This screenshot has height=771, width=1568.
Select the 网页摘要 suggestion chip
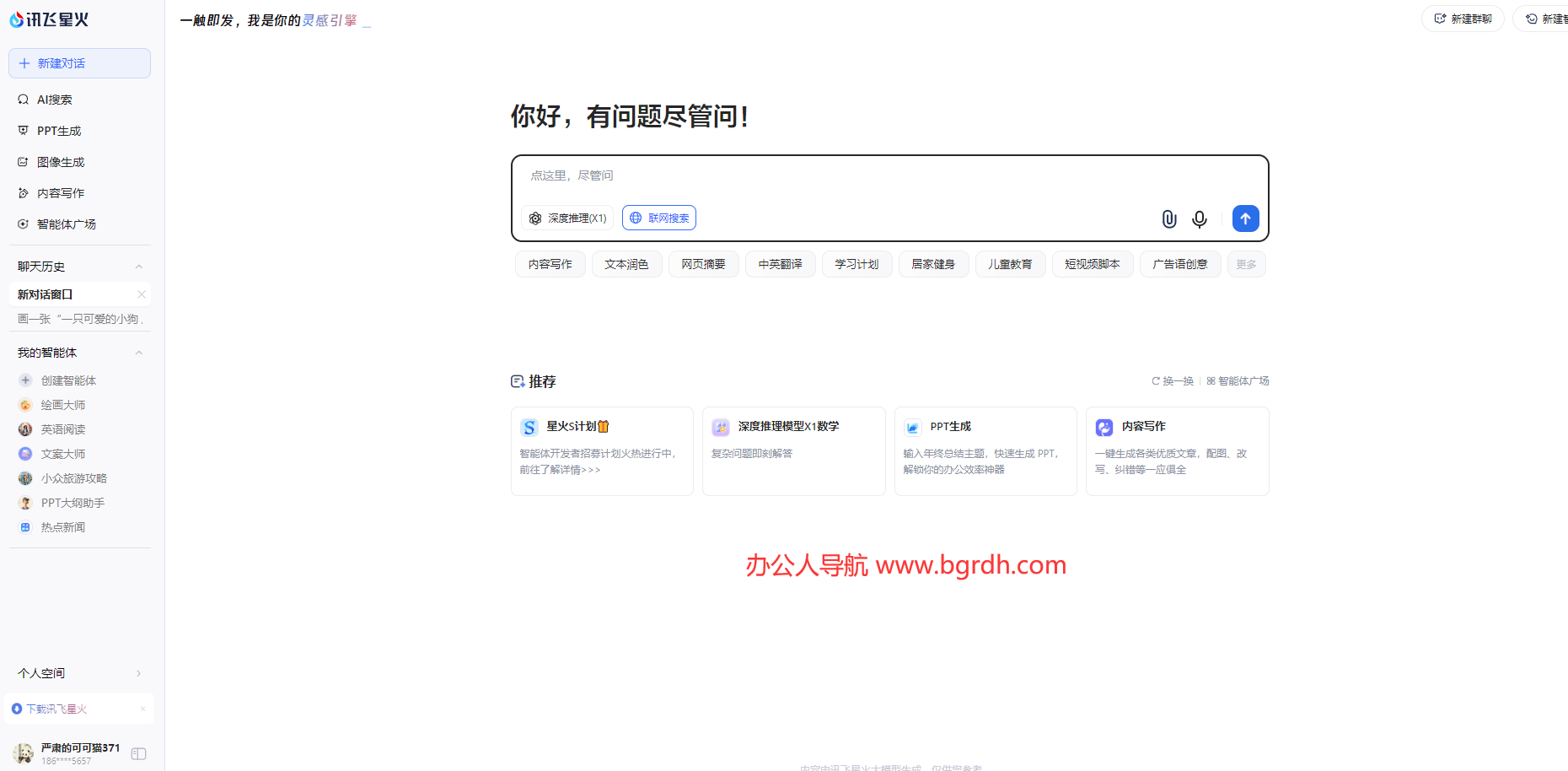point(704,264)
